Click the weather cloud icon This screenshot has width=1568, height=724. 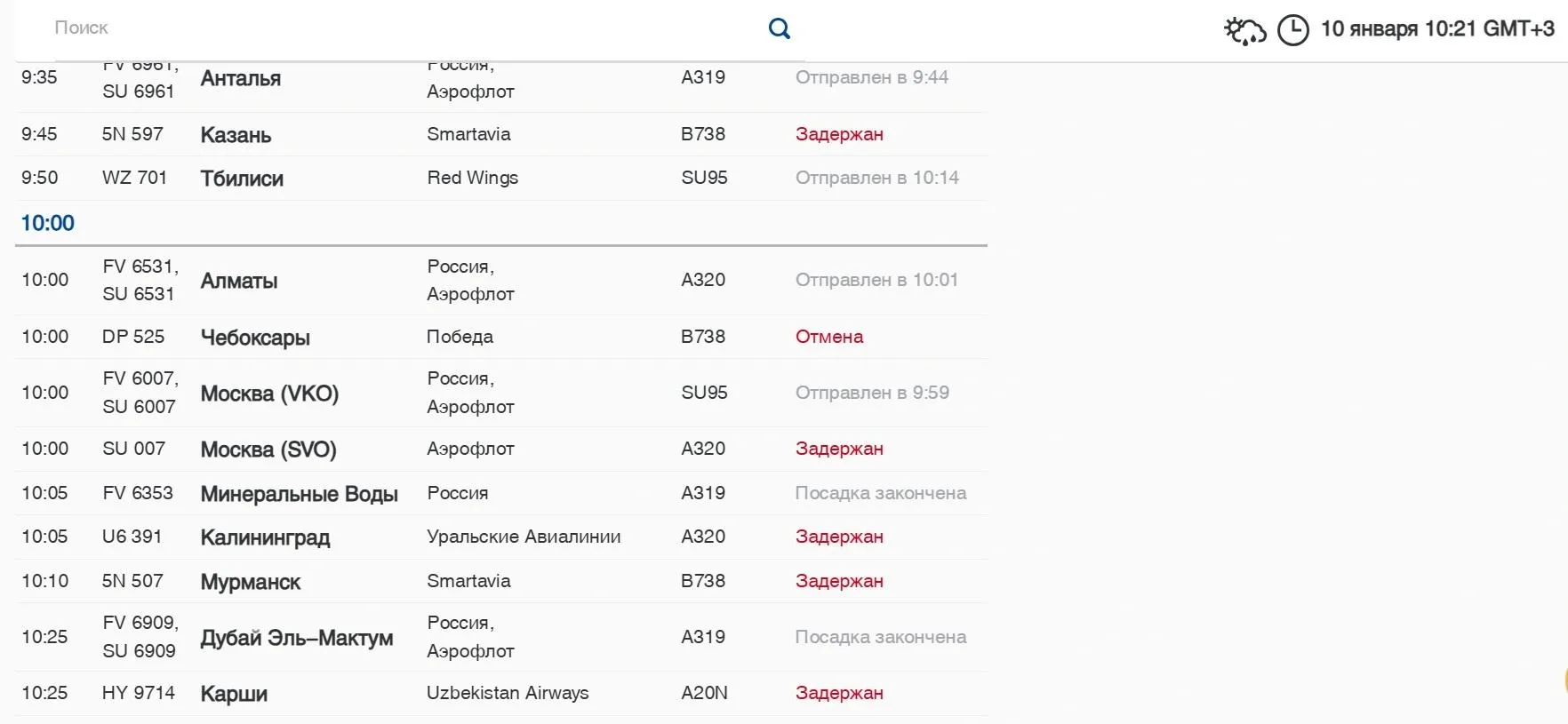1244,30
